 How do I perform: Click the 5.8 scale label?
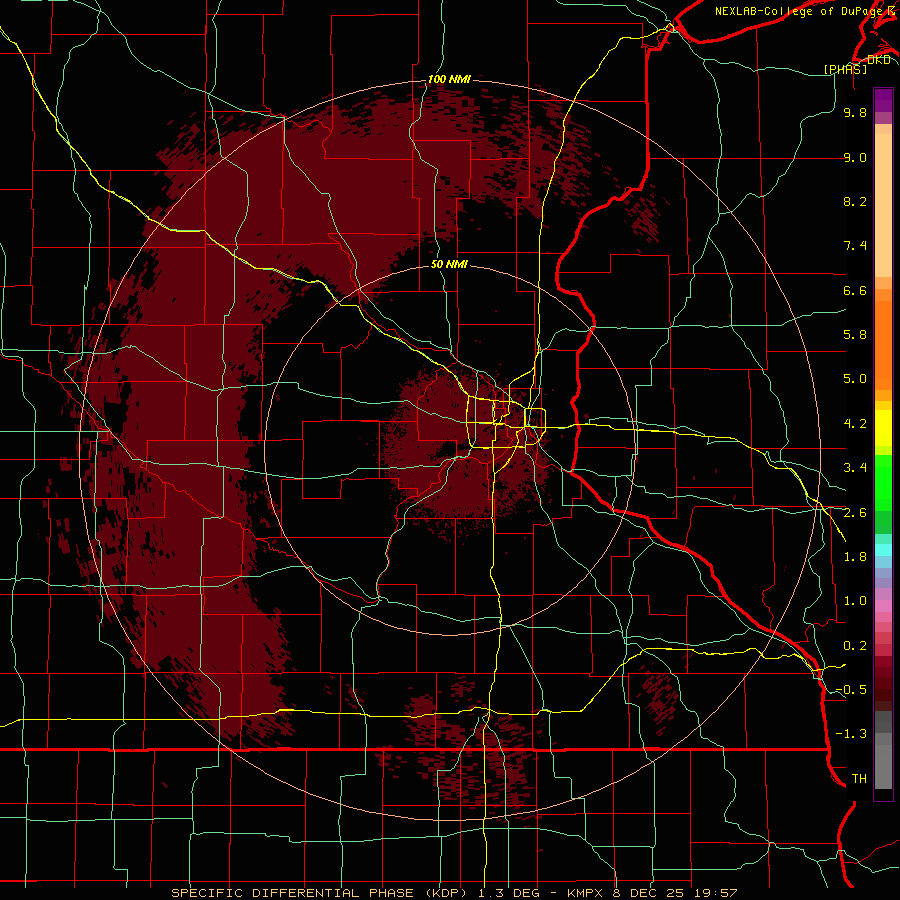855,335
